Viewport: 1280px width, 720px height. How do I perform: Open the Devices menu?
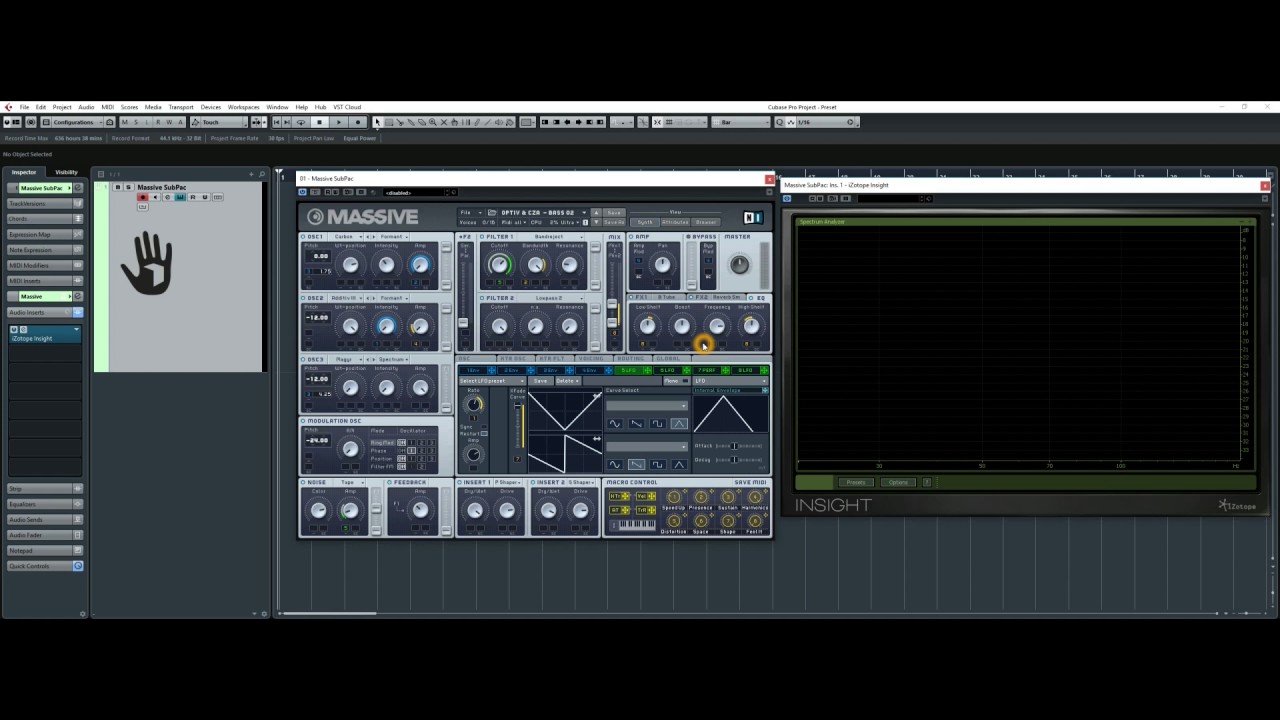[211, 107]
